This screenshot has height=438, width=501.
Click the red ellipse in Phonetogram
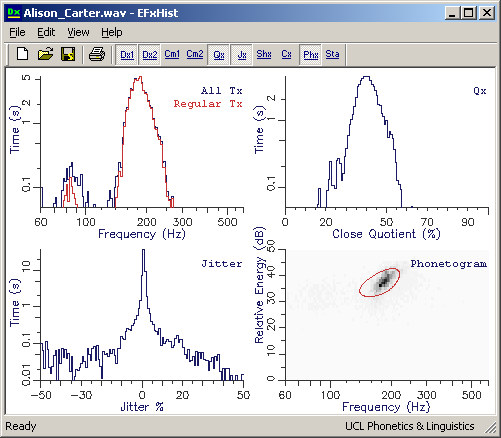tap(380, 282)
